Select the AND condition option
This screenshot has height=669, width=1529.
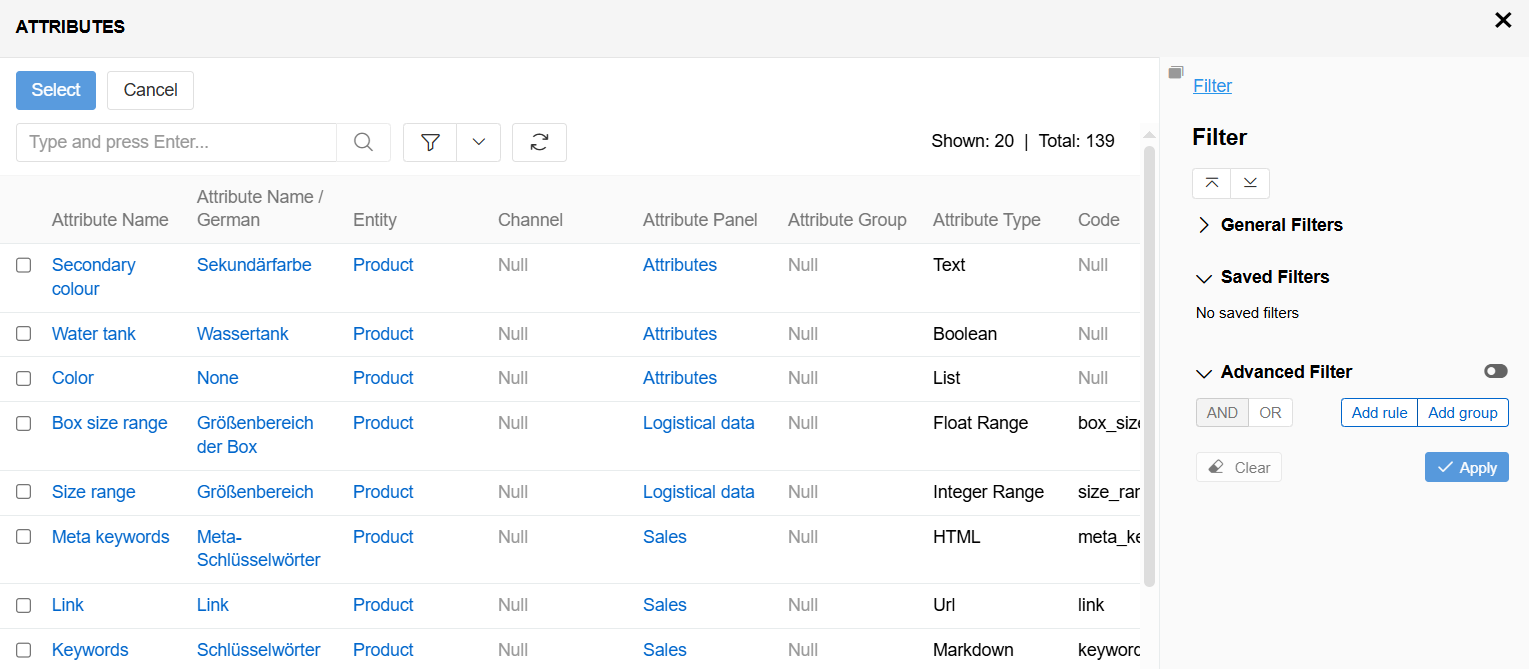tap(1222, 413)
